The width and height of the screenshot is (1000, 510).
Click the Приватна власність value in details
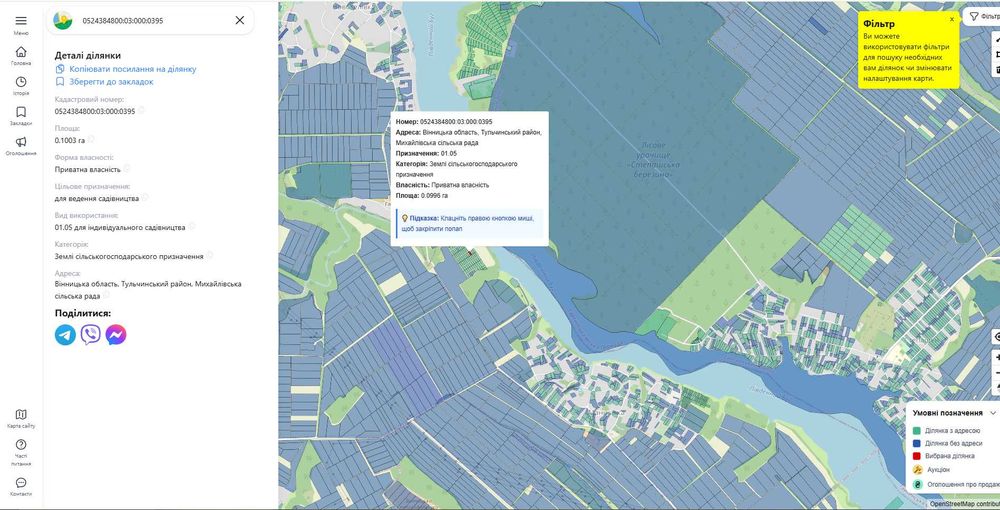pyautogui.click(x=87, y=169)
